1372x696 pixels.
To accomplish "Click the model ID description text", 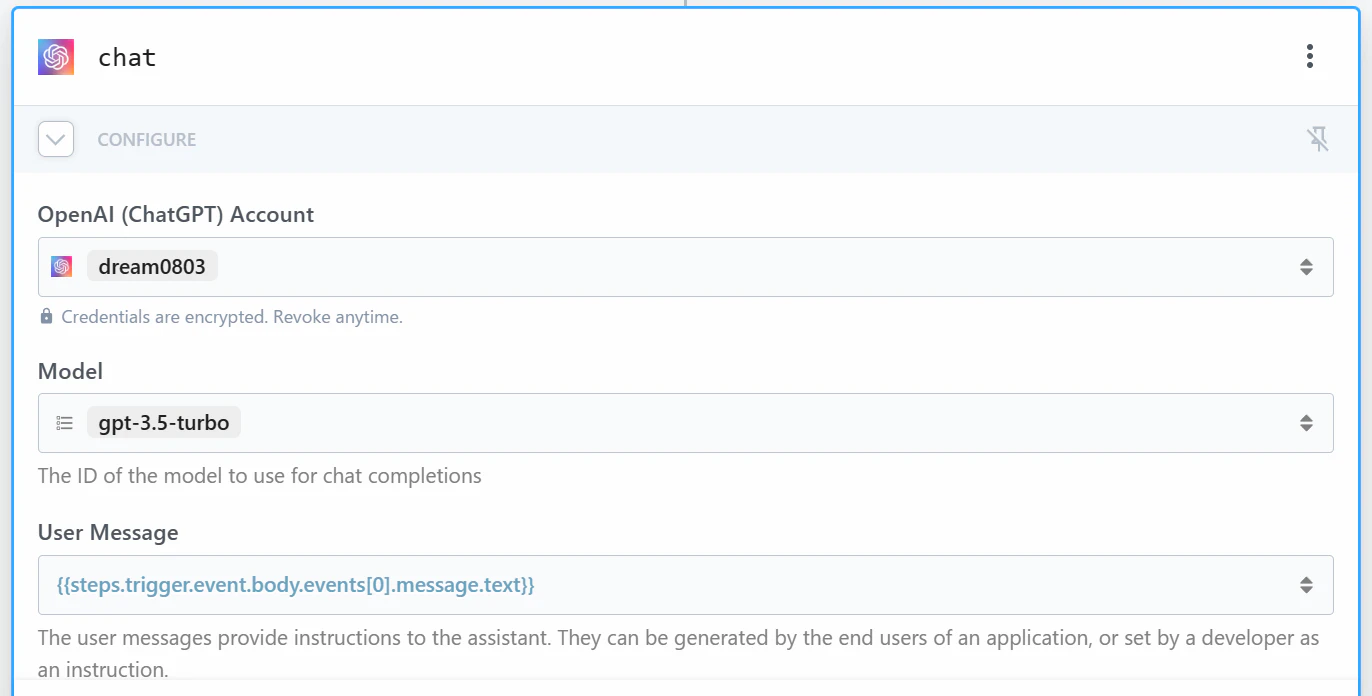I will click(x=260, y=476).
